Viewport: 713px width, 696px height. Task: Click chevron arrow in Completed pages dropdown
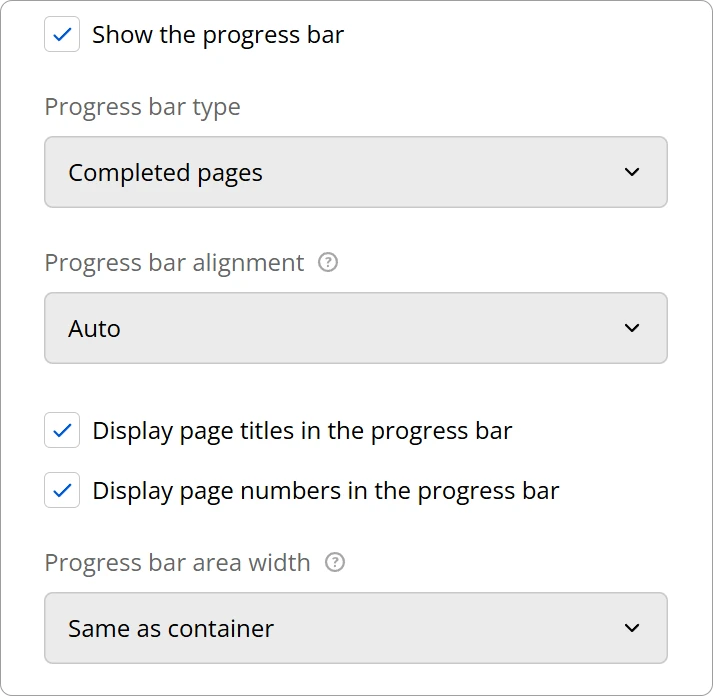631,172
